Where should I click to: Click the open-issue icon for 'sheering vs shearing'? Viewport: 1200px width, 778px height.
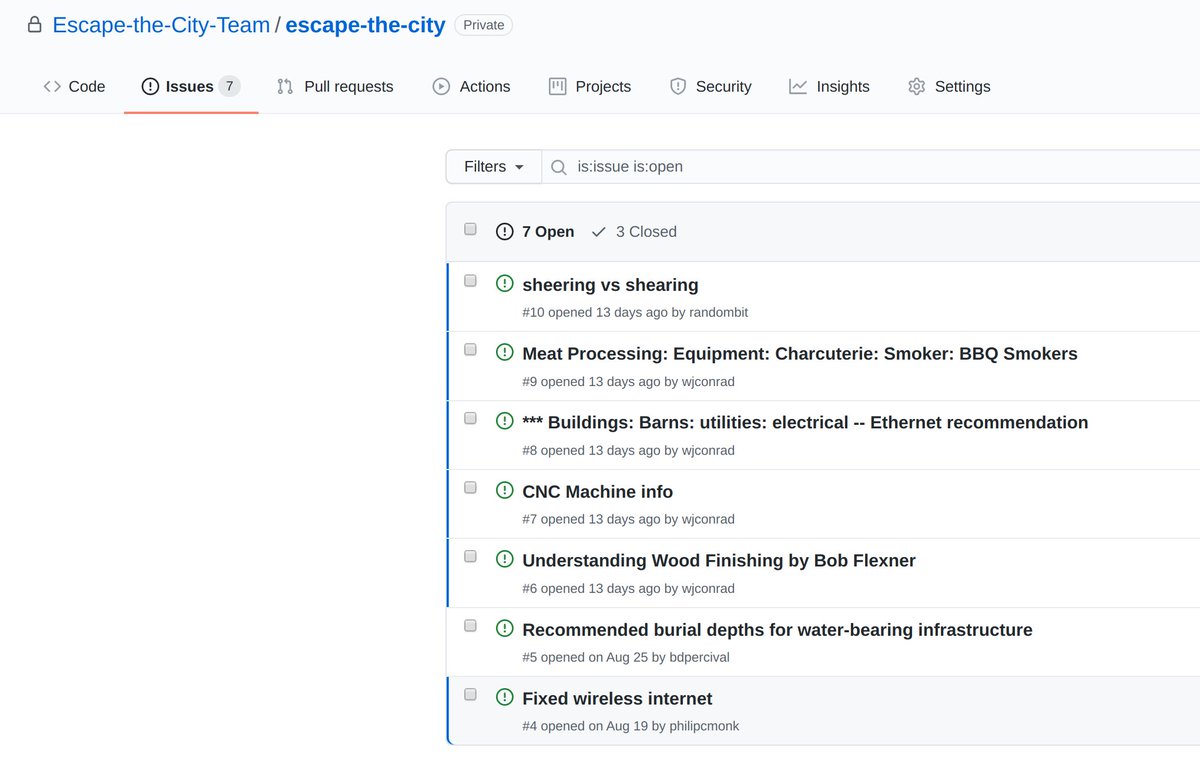[x=505, y=283]
